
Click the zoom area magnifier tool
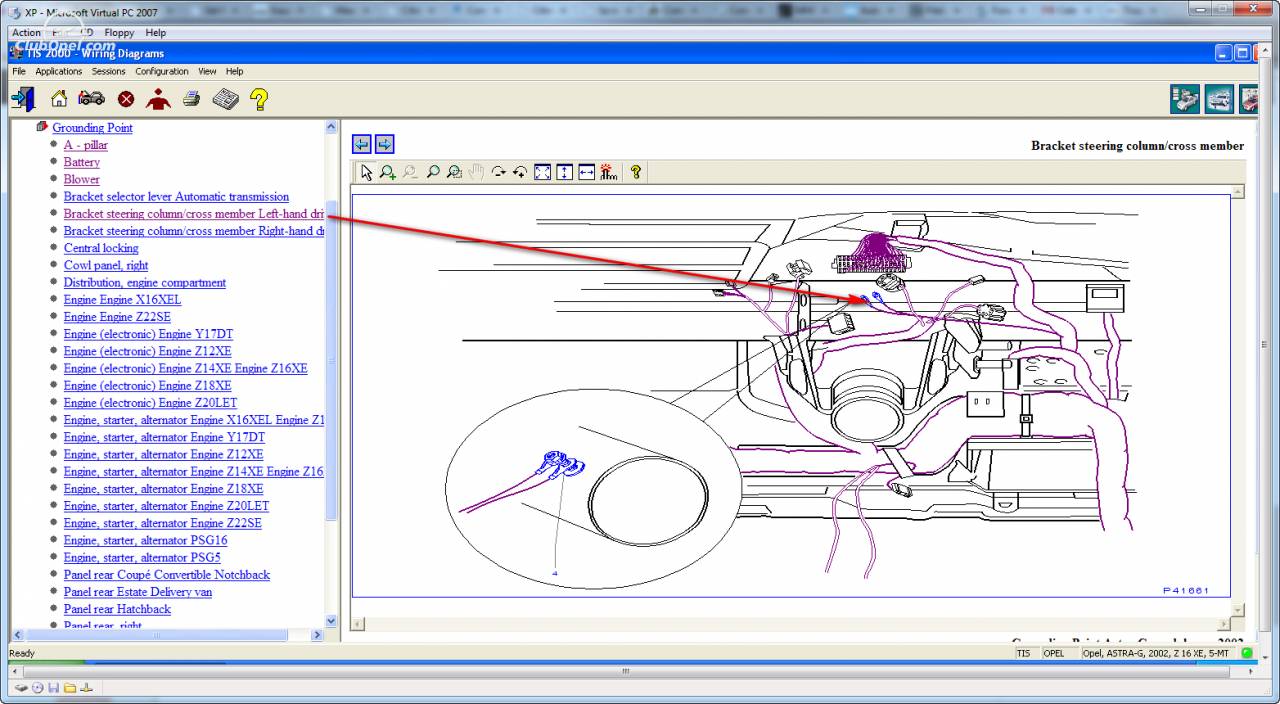pos(454,172)
